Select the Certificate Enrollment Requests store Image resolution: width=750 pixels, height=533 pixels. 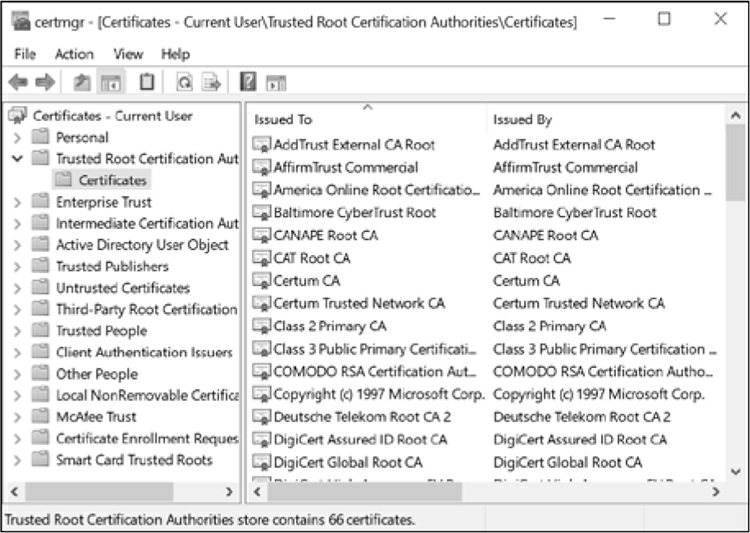(x=147, y=438)
